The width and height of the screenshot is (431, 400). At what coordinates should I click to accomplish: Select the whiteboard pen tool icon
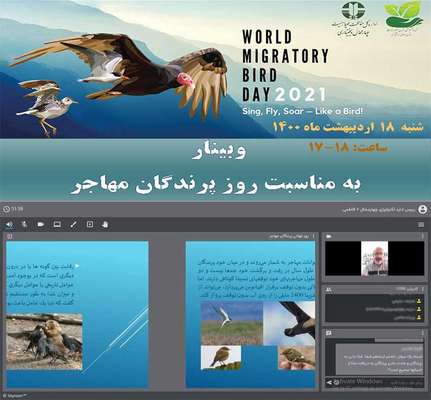(73, 224)
